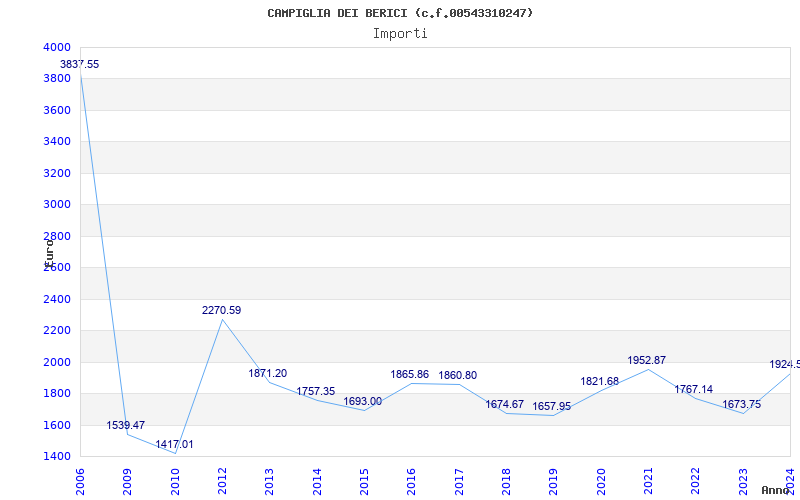Click the 3200 y-axis tick label
The height and width of the screenshot is (500, 800).
[57, 173]
